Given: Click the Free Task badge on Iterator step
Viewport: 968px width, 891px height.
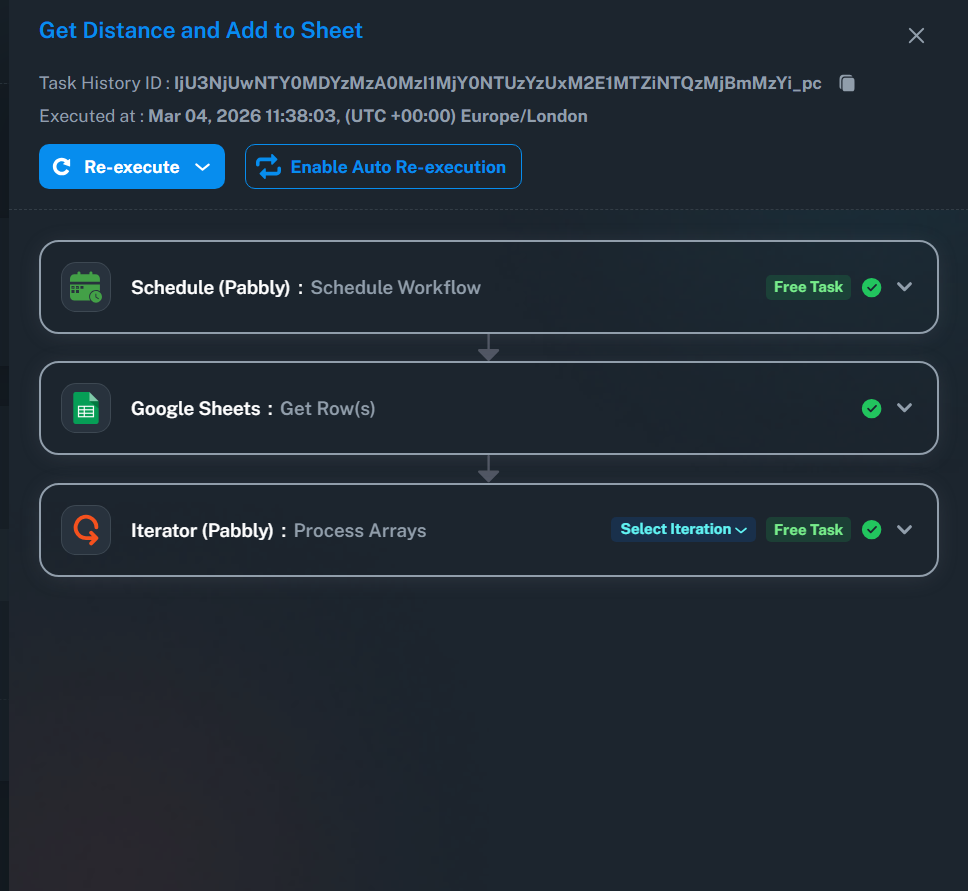Looking at the screenshot, I should pos(808,530).
